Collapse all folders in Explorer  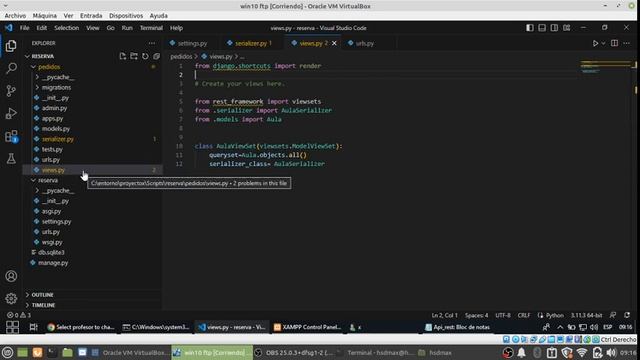(x=156, y=56)
